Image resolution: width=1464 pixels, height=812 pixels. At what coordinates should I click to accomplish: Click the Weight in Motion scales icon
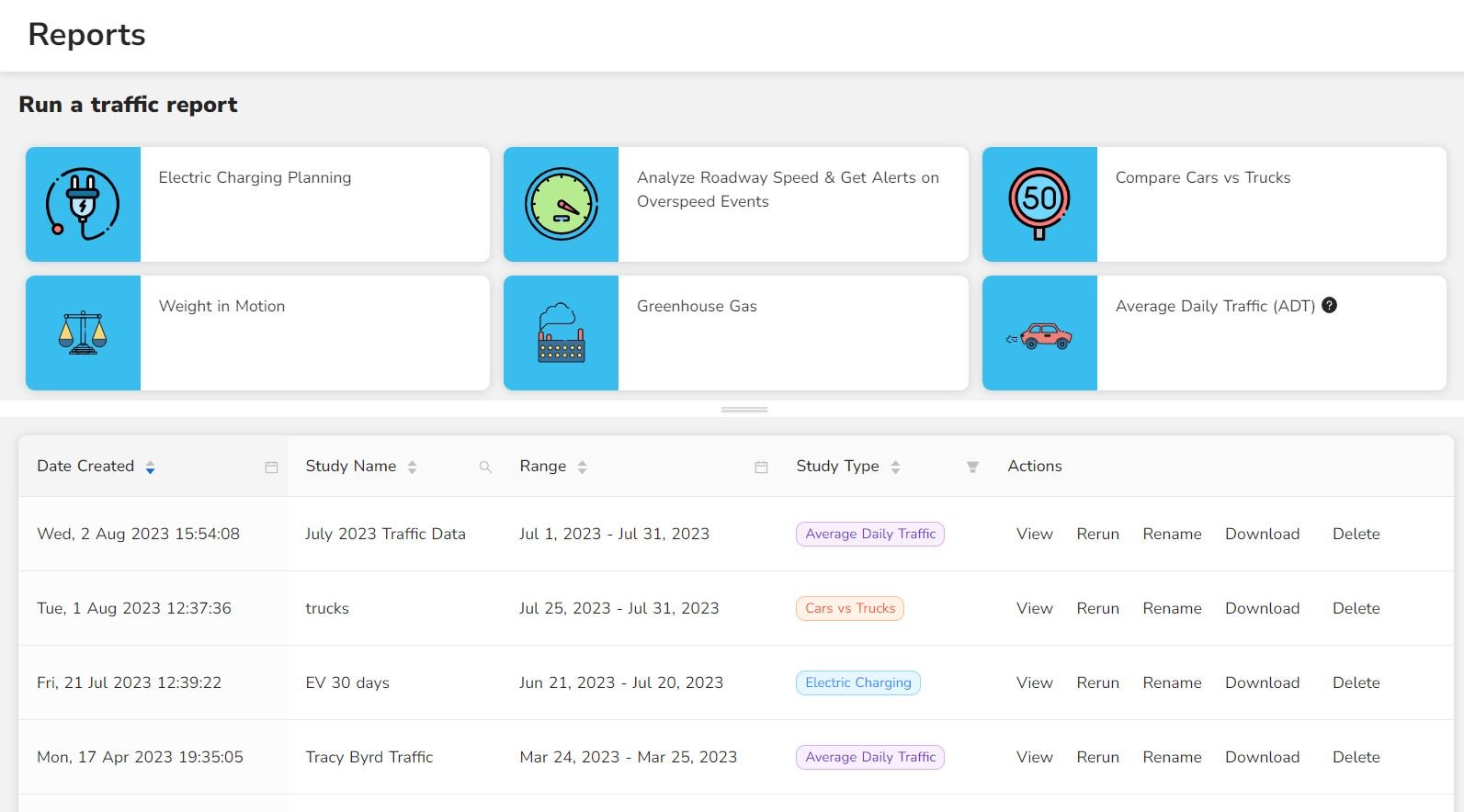83,333
